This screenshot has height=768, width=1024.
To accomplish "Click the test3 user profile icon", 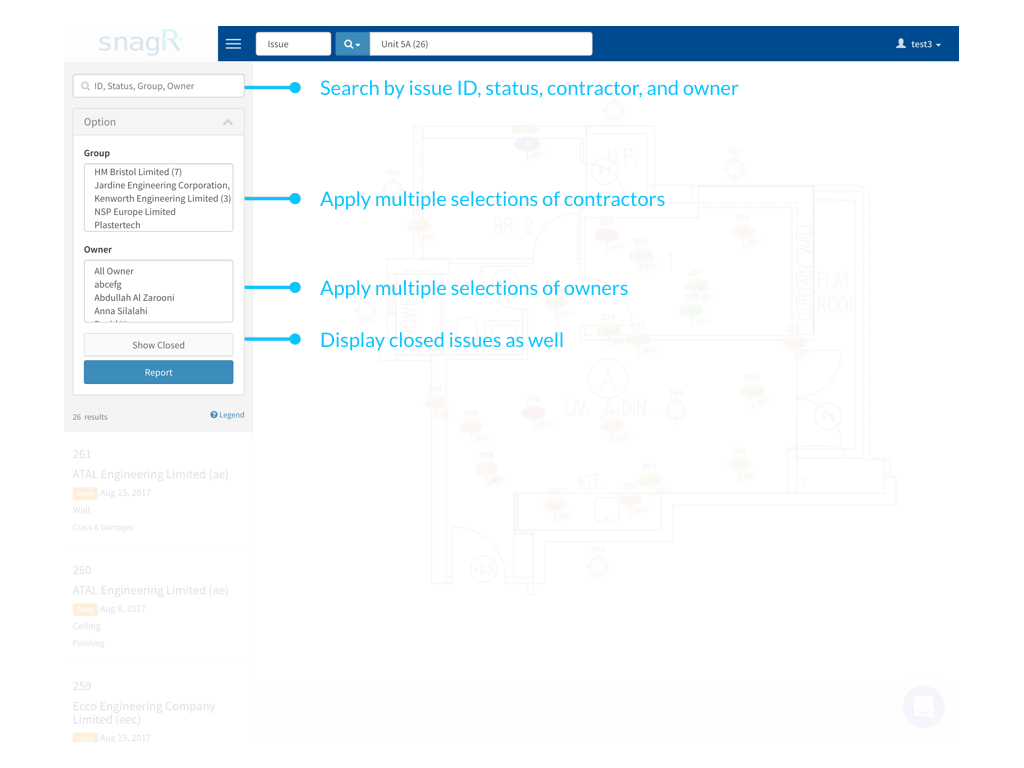I will [x=901, y=43].
